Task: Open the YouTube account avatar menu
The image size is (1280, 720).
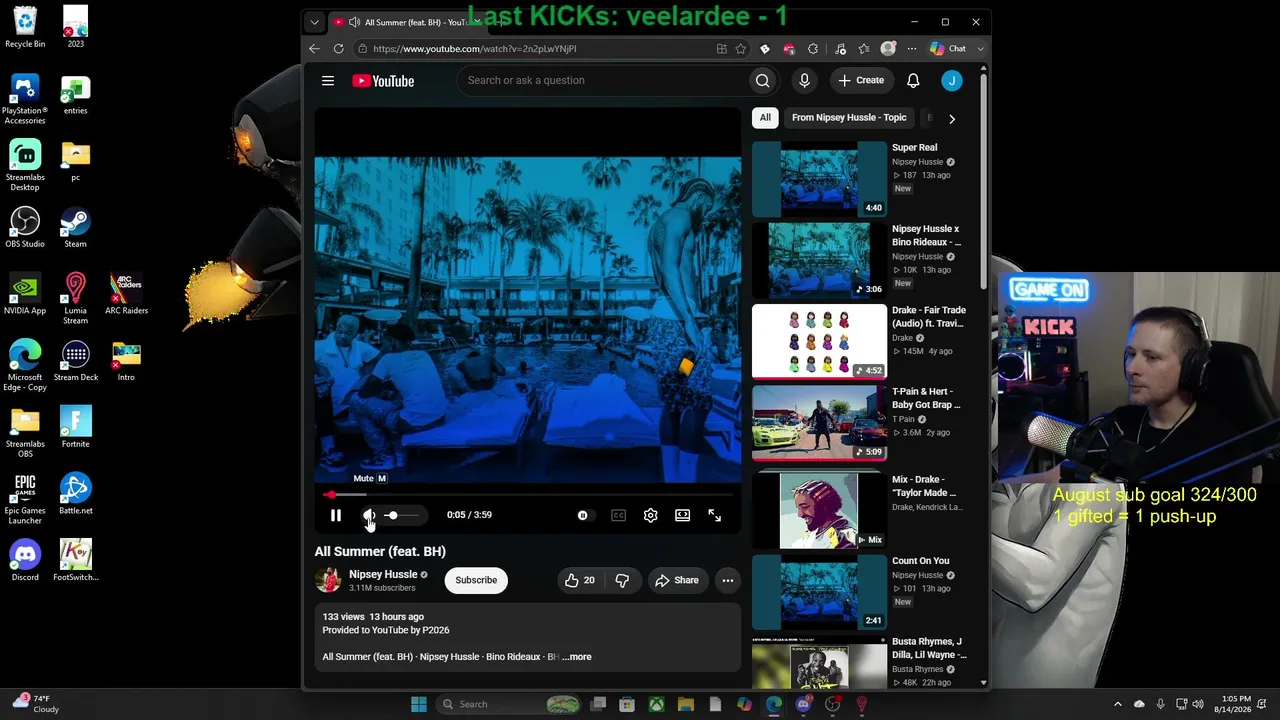Action: coord(952,80)
